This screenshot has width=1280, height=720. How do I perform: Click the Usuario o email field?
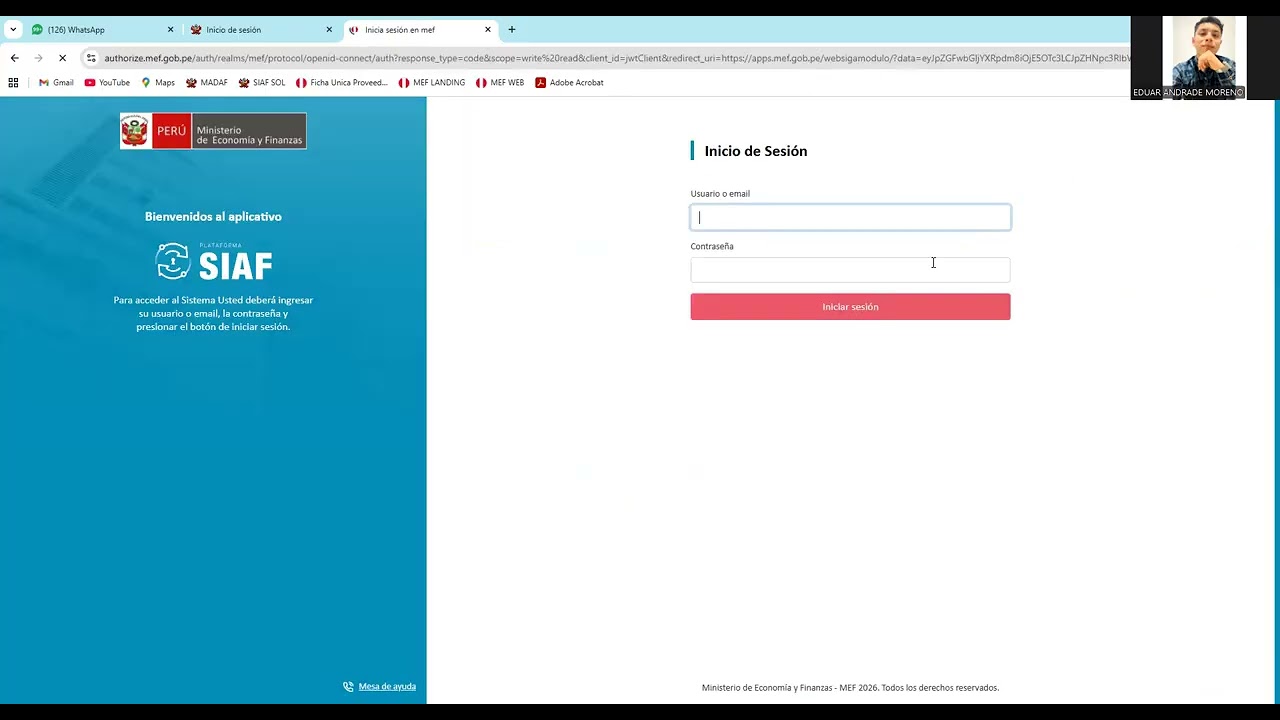(850, 217)
